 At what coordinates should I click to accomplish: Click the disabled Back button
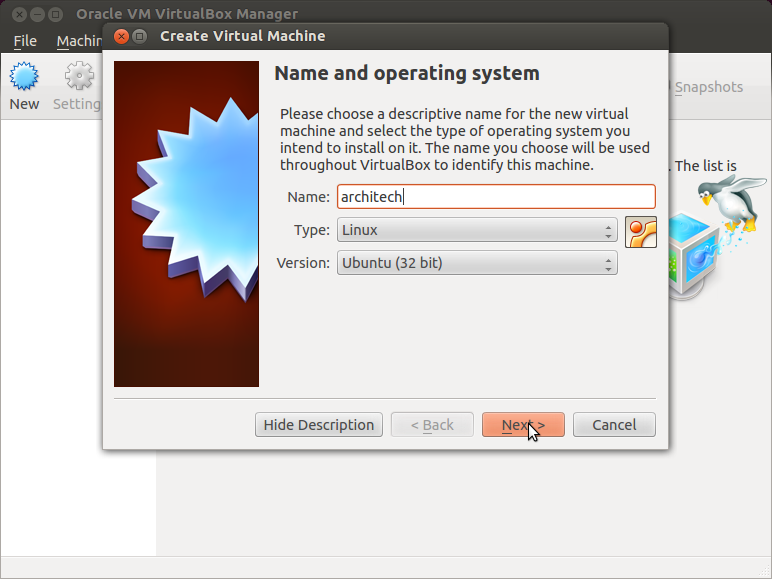[432, 424]
